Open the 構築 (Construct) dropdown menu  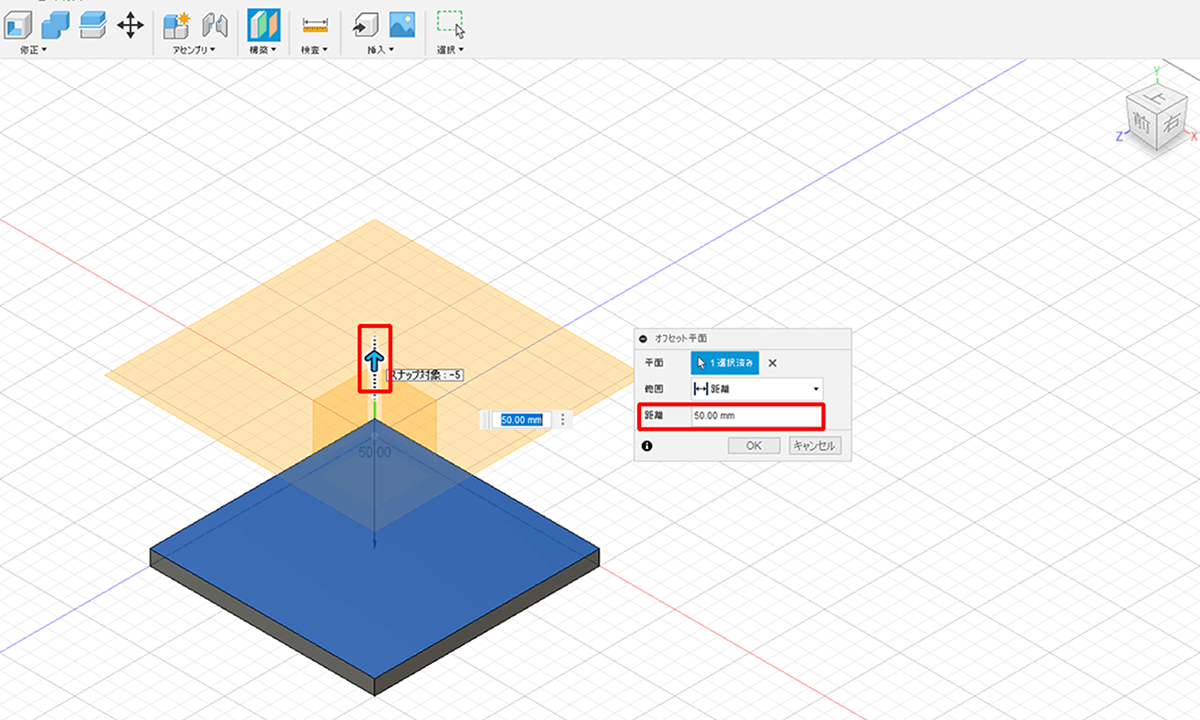coord(263,49)
